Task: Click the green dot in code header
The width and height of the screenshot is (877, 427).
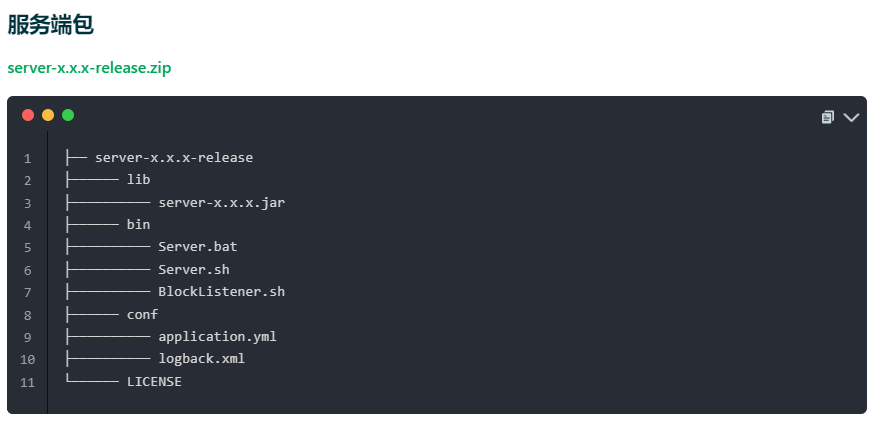Action: click(68, 115)
